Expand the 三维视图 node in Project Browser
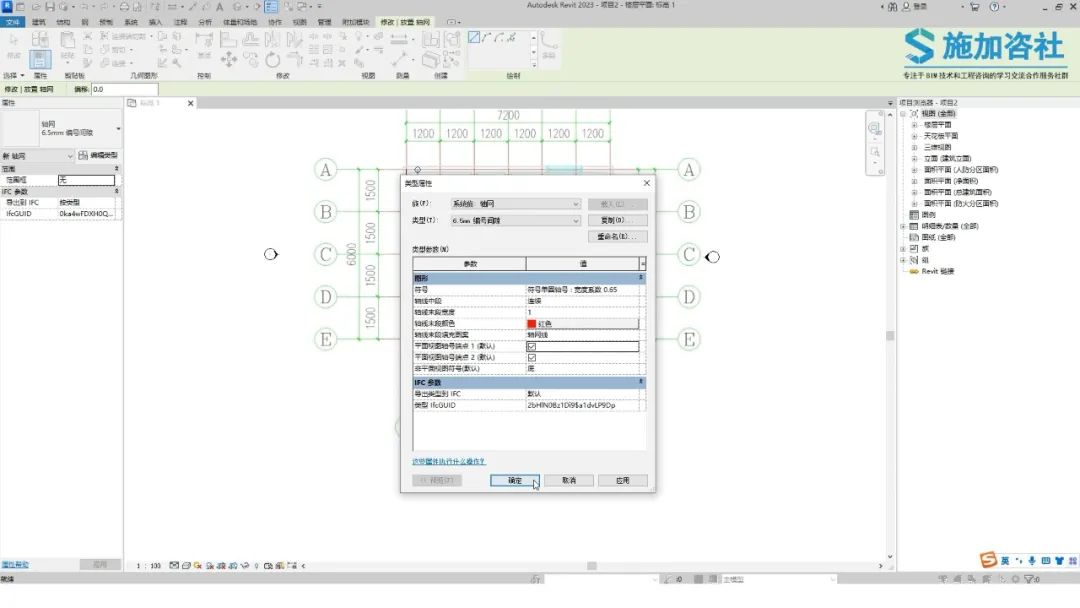 [x=914, y=147]
